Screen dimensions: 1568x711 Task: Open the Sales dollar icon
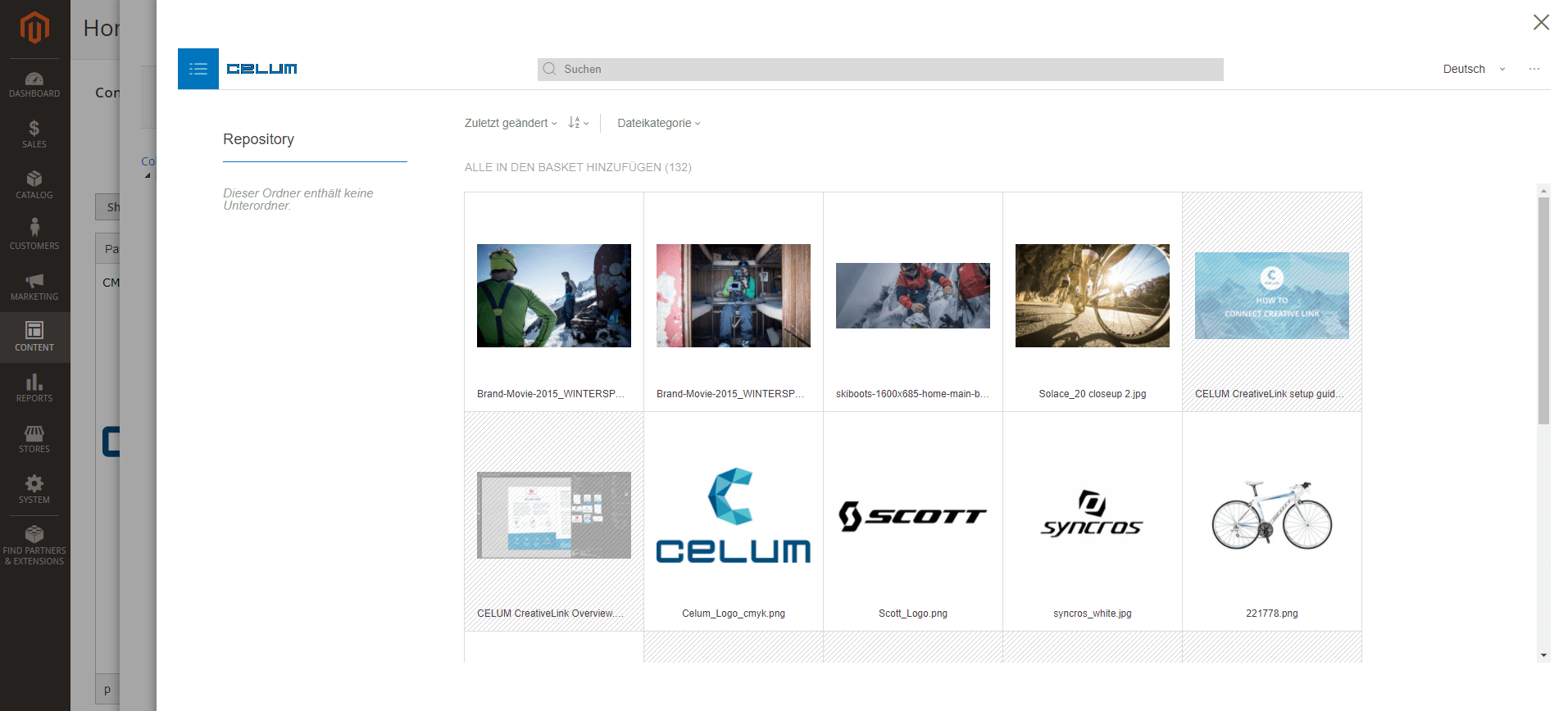tap(34, 128)
